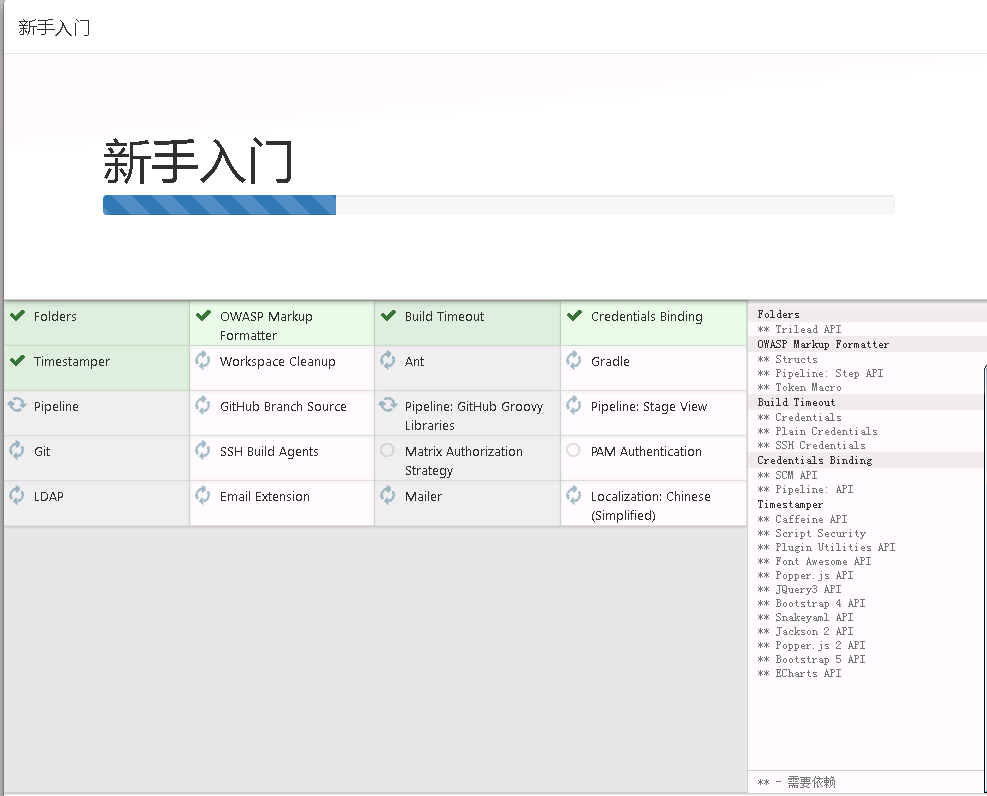987x796 pixels.
Task: Select the Gradle plugin label
Action: click(x=610, y=361)
